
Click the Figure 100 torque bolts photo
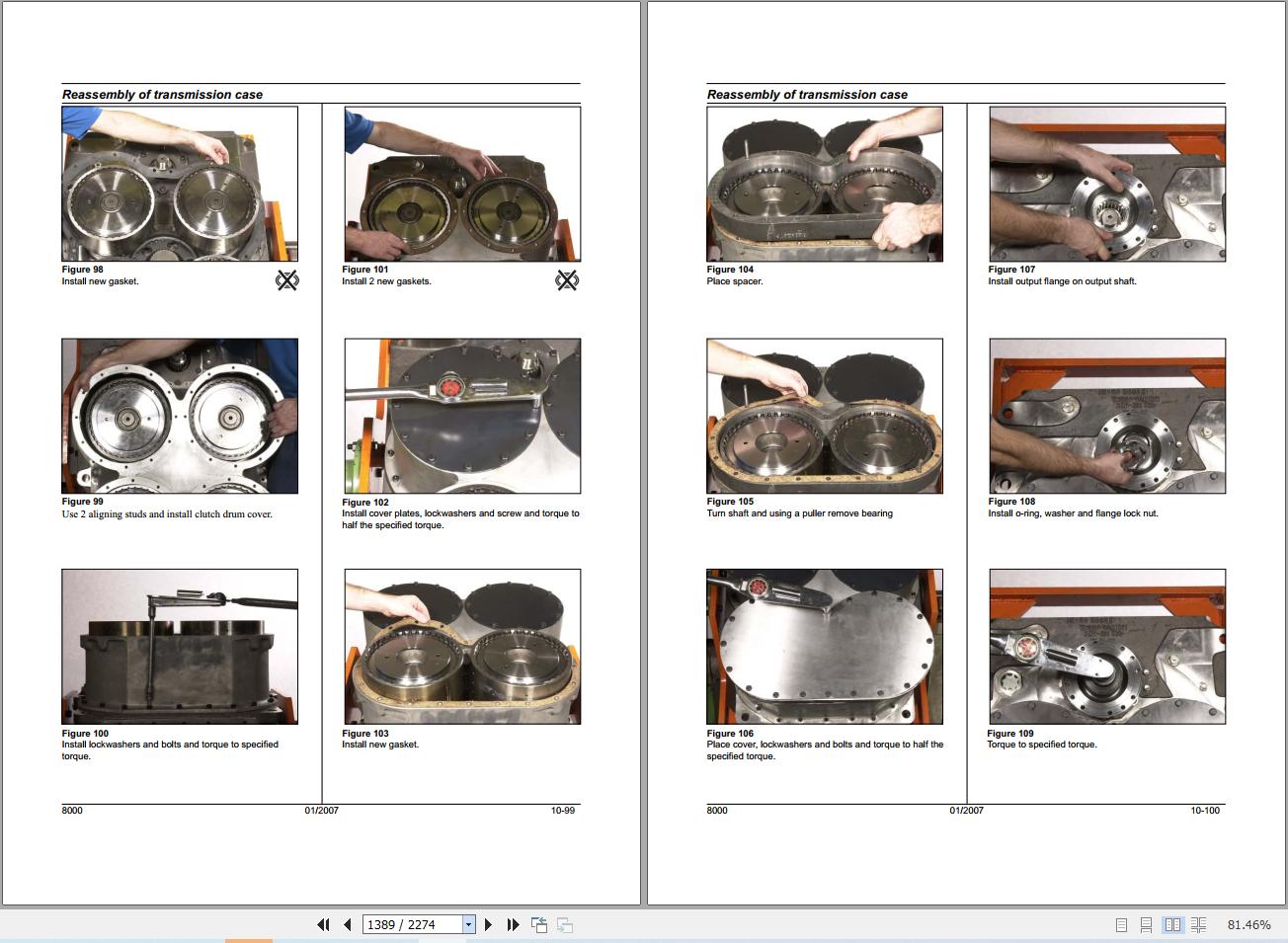click(x=180, y=647)
